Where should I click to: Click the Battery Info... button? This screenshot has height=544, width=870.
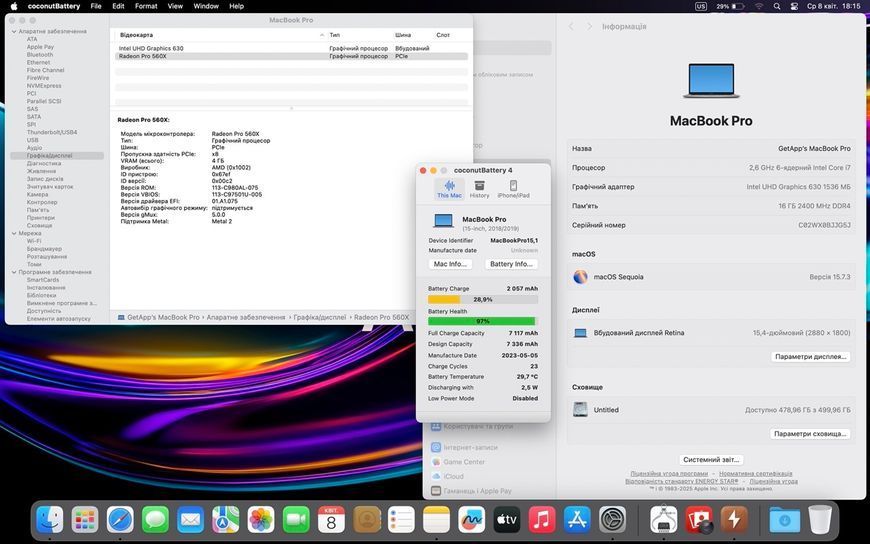click(x=512, y=264)
